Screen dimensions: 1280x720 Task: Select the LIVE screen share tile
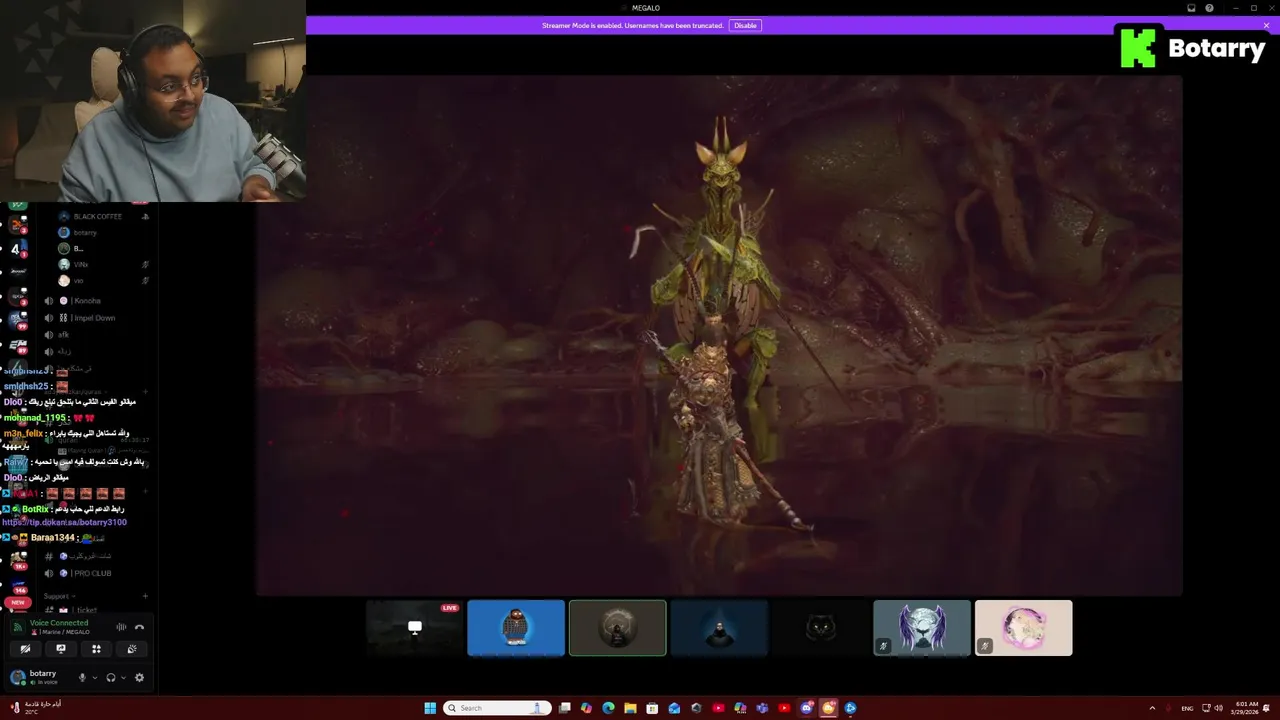pos(414,628)
